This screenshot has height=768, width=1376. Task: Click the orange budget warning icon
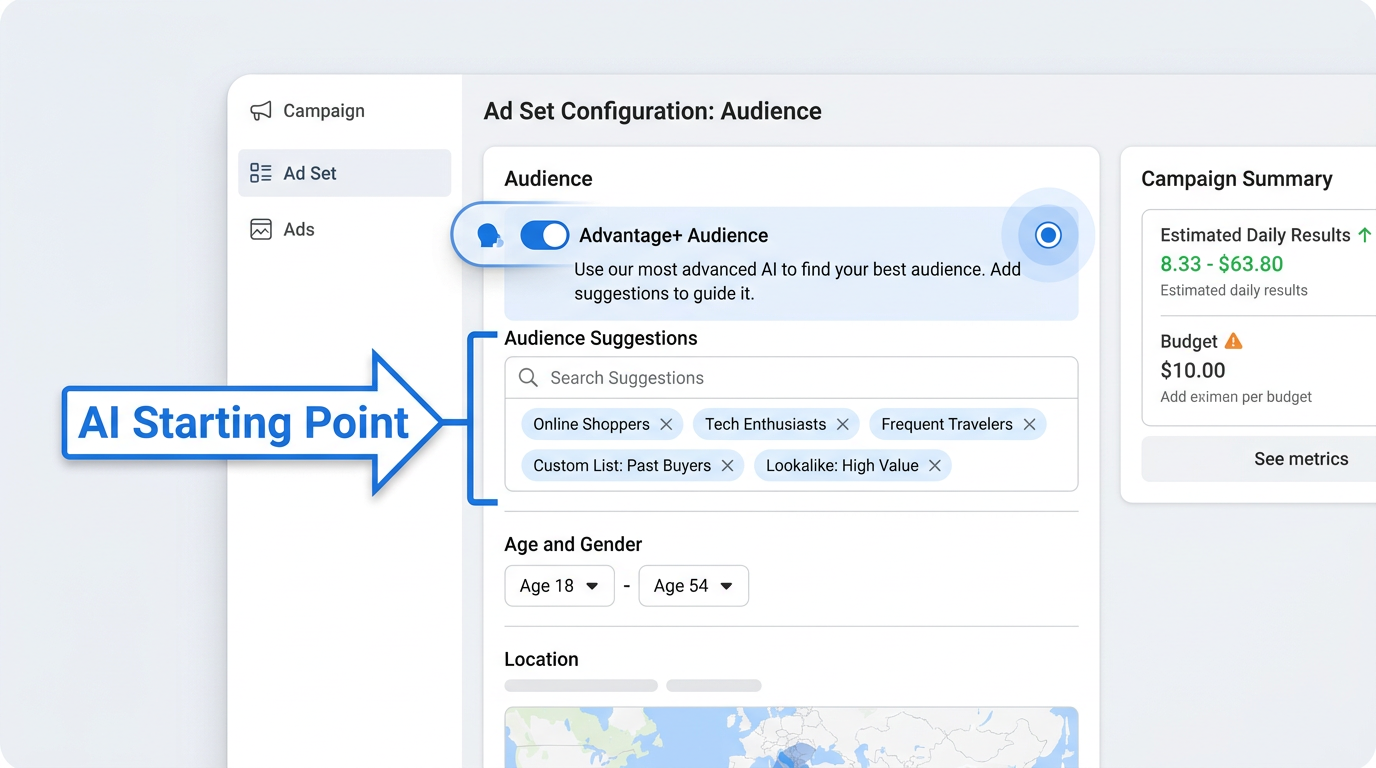pos(1234,341)
